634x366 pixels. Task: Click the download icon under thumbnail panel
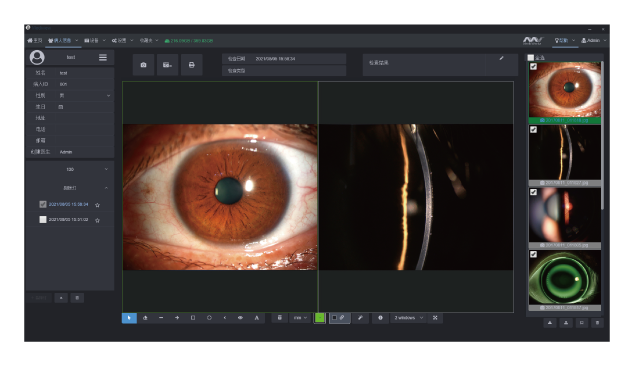click(566, 323)
